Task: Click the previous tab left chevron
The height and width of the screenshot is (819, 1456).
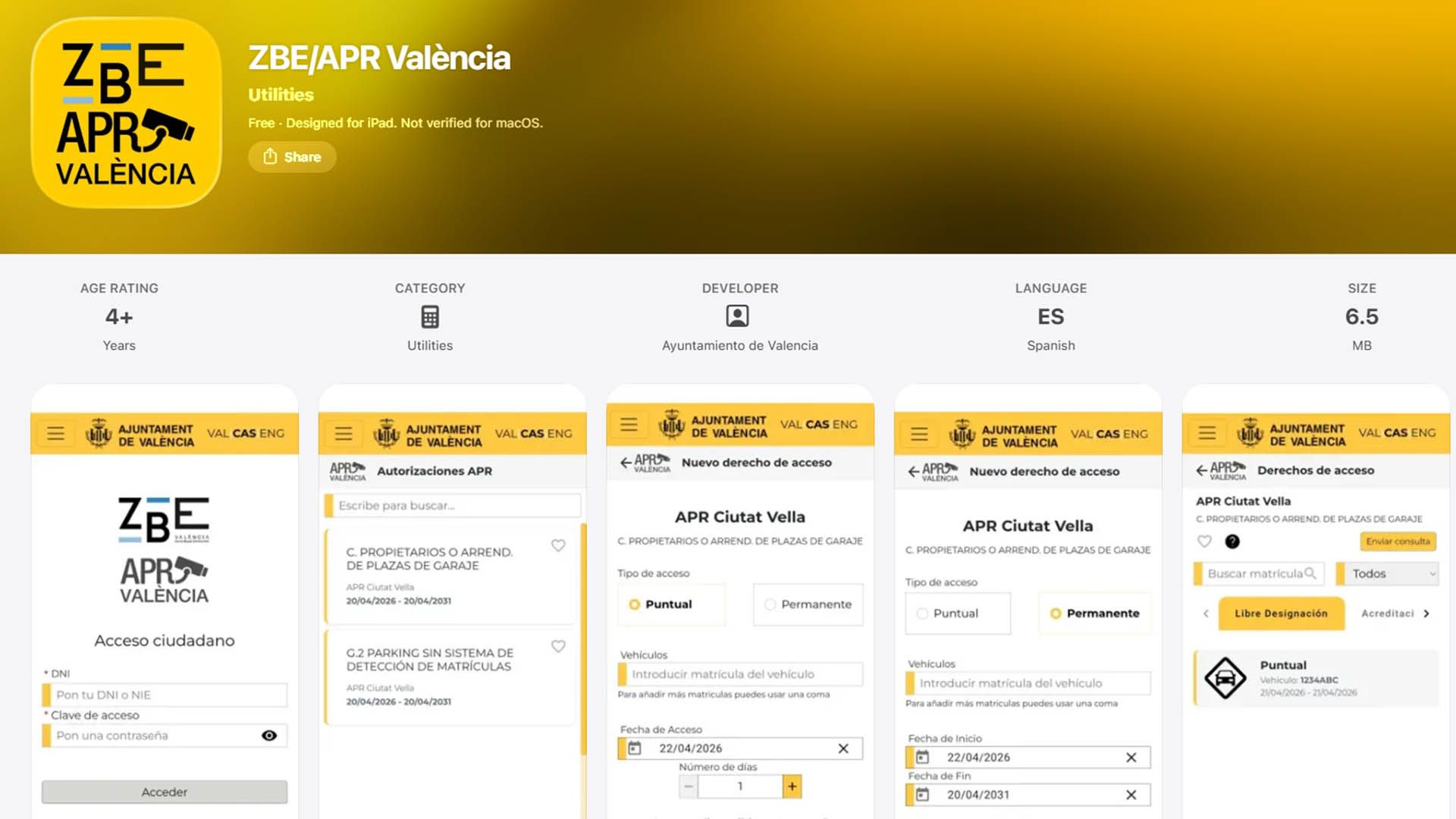Action: 1206,613
